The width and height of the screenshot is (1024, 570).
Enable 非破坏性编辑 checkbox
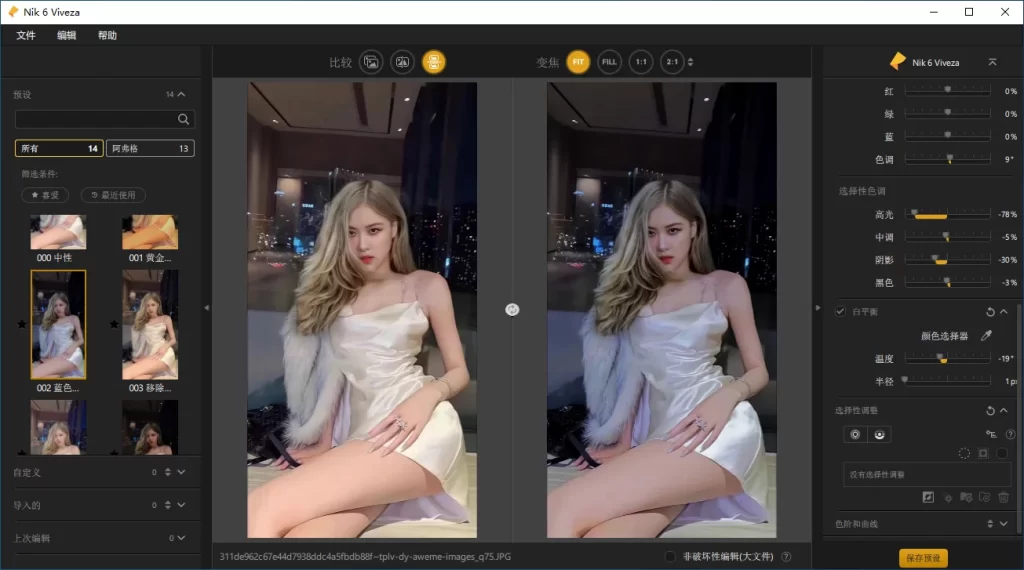(x=670, y=557)
